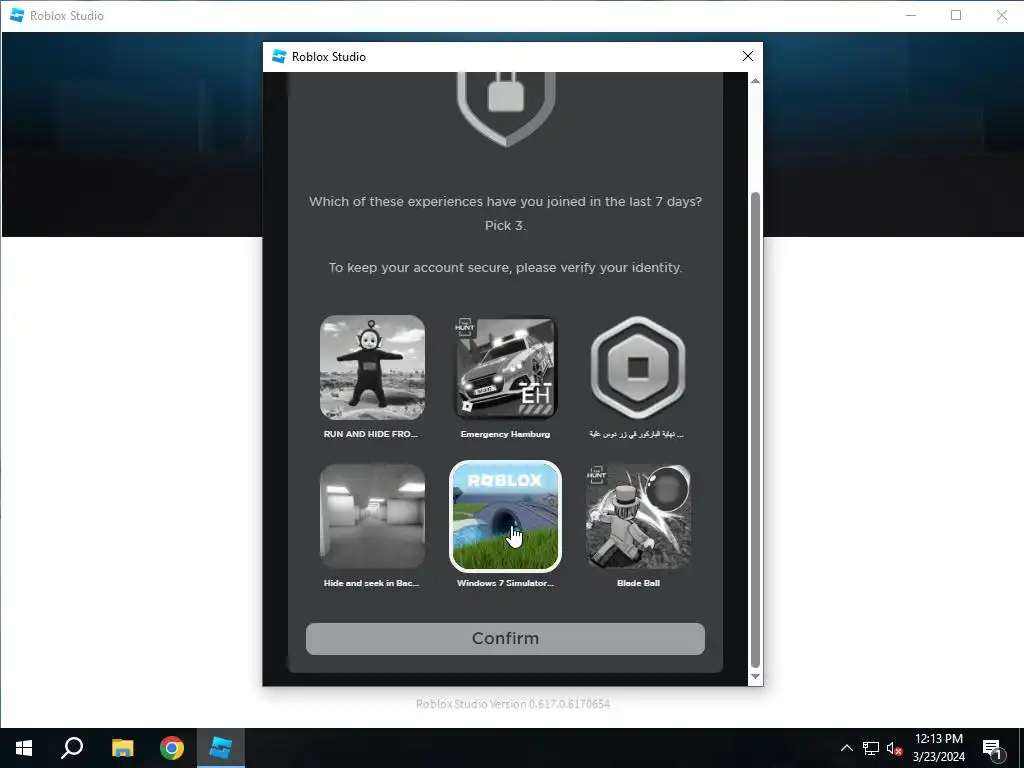Click the RUN AND HIDE FRO... label

coord(370,434)
